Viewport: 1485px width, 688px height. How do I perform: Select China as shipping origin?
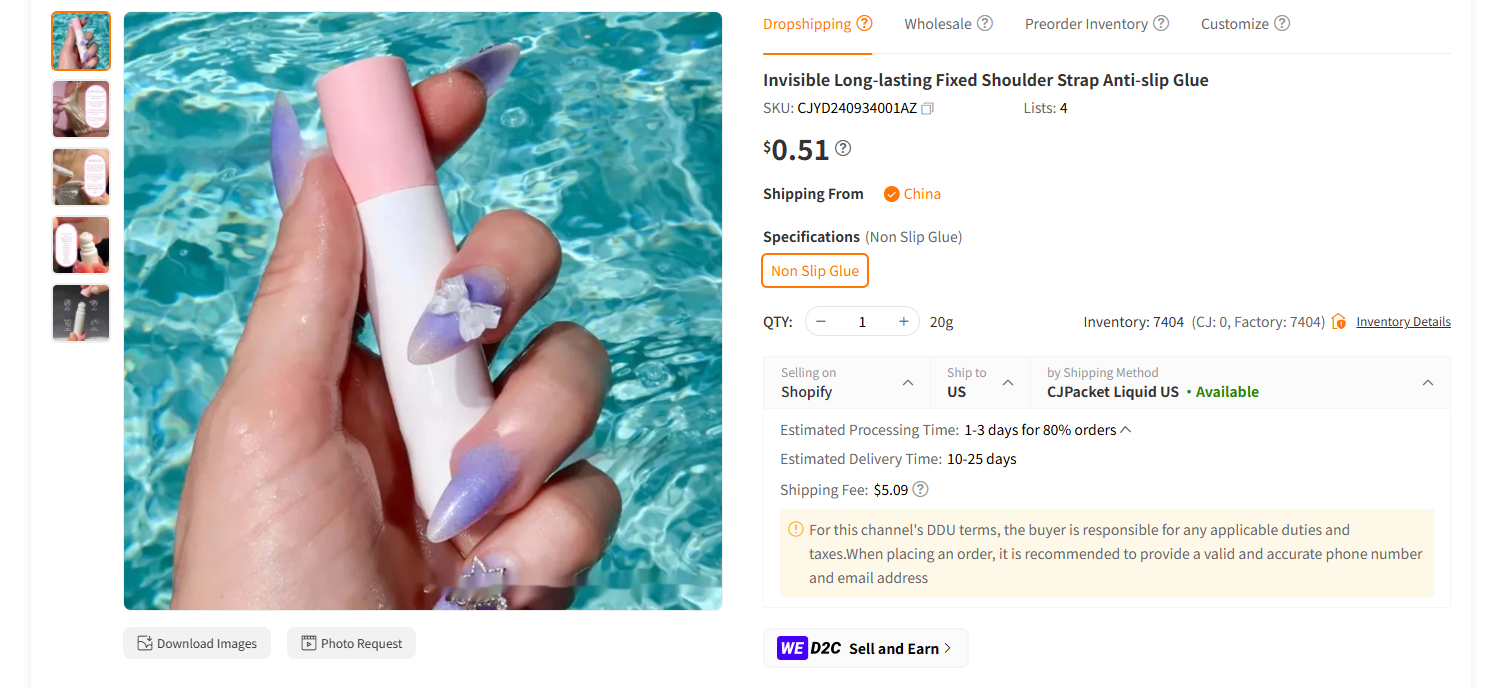pos(911,194)
